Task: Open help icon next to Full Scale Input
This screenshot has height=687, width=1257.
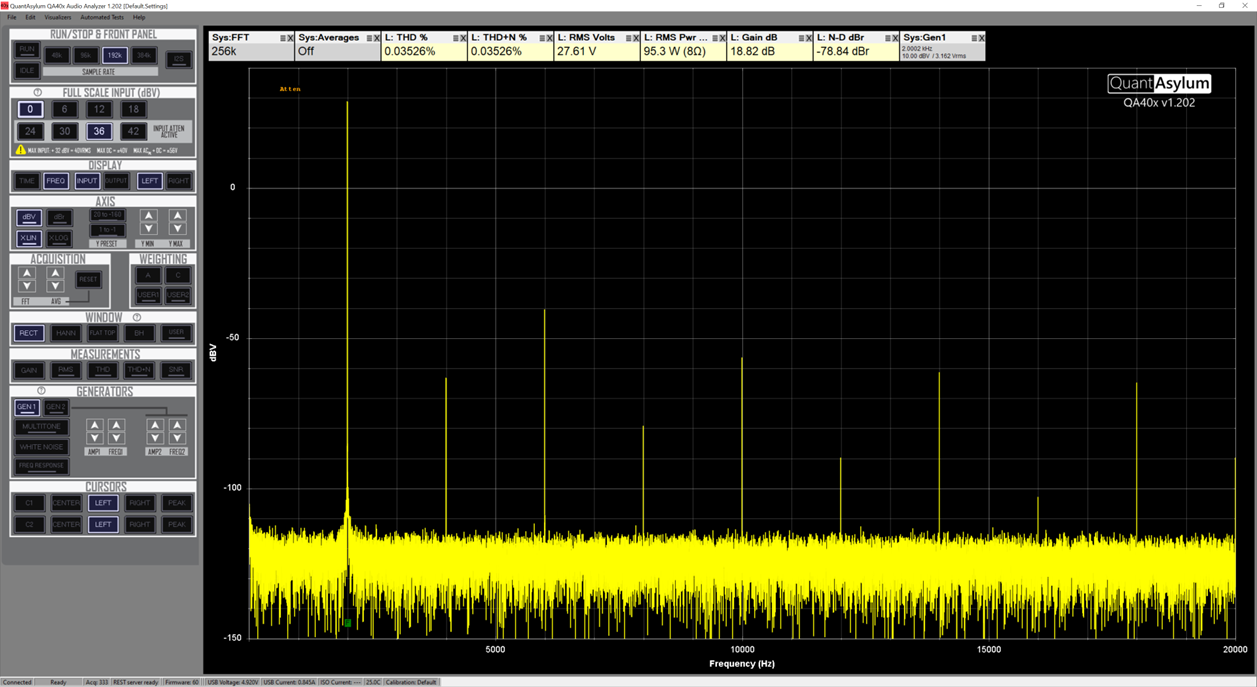Action: (x=37, y=92)
